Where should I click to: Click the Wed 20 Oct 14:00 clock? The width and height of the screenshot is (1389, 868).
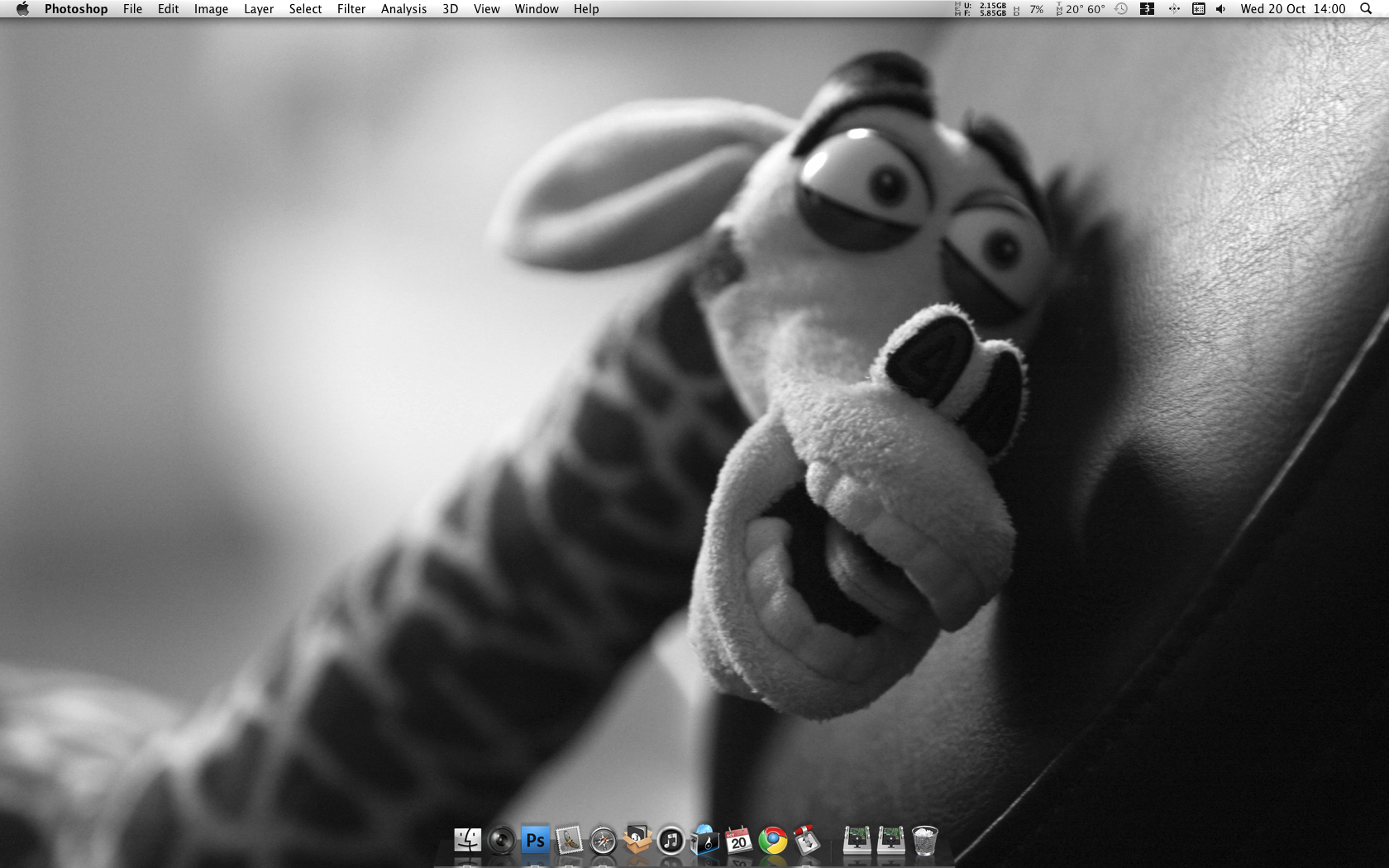pyautogui.click(x=1293, y=9)
